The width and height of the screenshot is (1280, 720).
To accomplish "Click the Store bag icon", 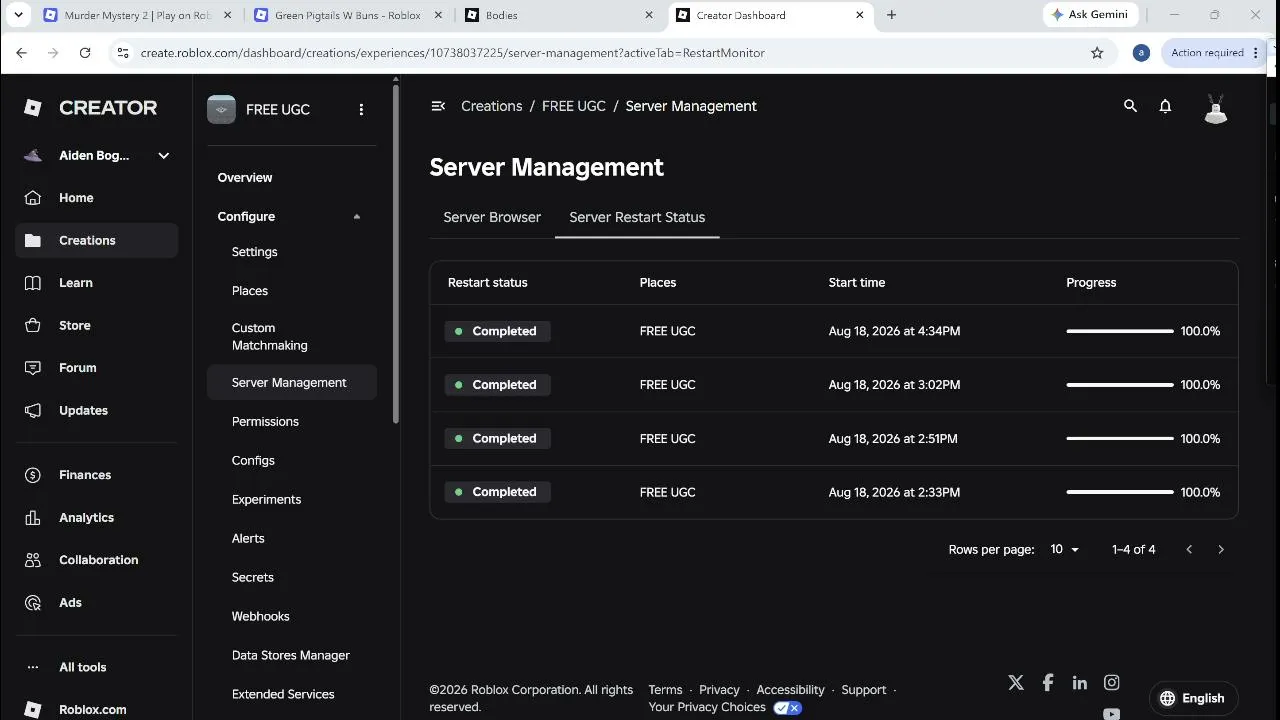I will (33, 325).
